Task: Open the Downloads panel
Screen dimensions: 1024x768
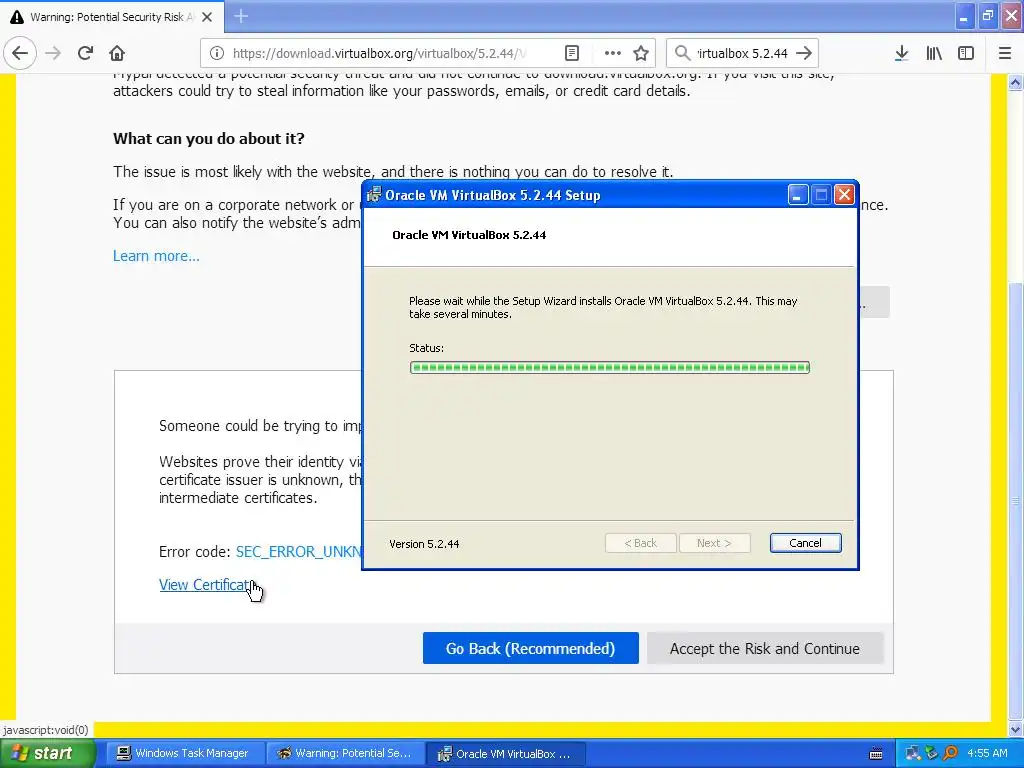Action: (901, 53)
